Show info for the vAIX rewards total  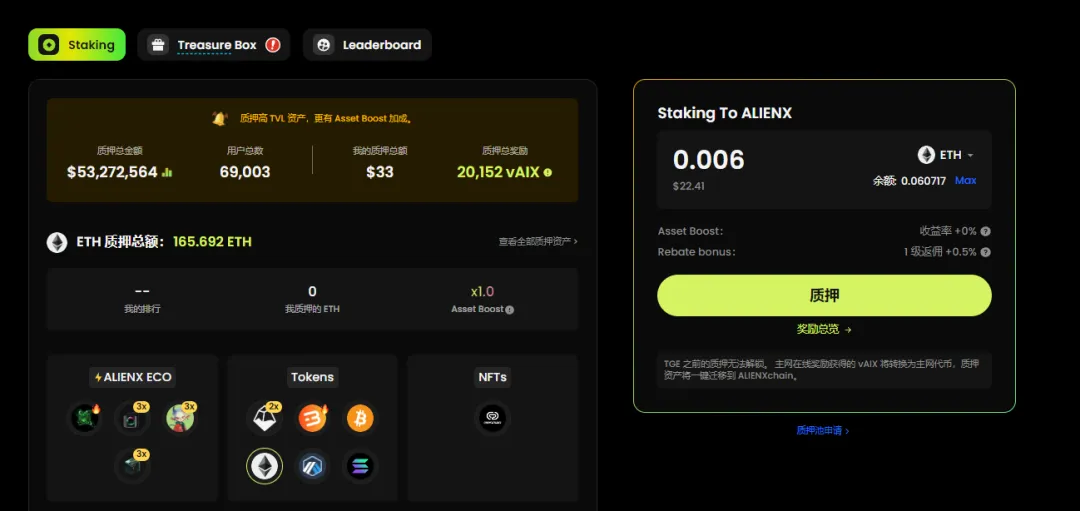tap(548, 172)
